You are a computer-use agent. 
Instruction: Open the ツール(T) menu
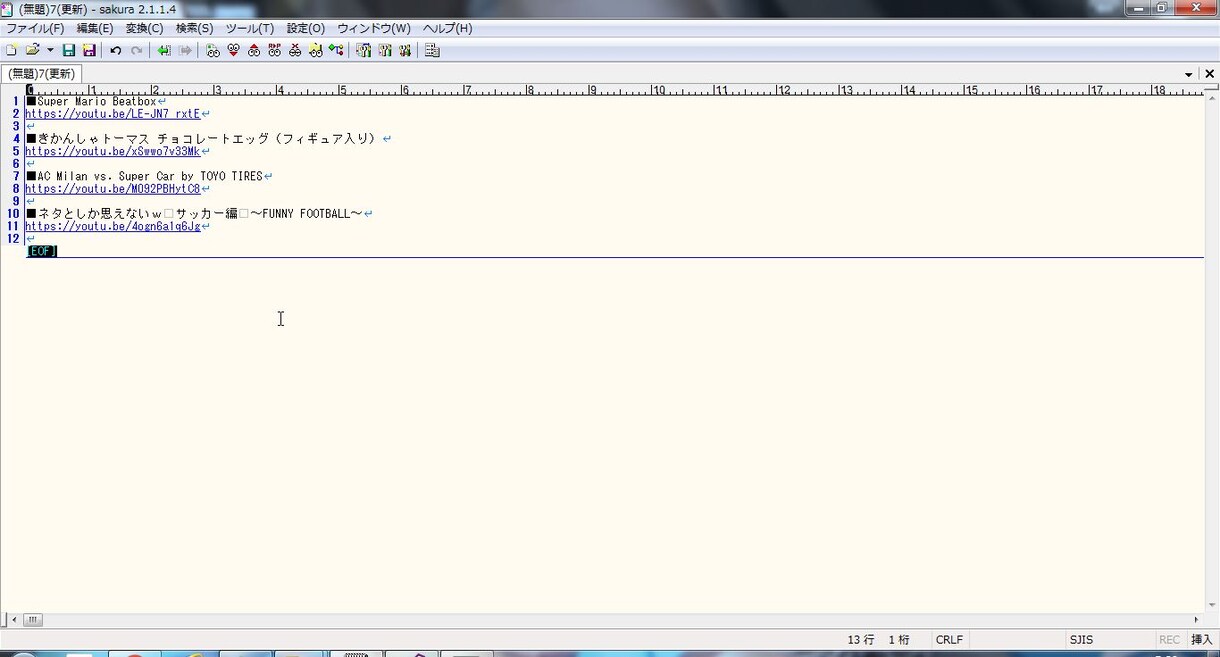pos(250,28)
